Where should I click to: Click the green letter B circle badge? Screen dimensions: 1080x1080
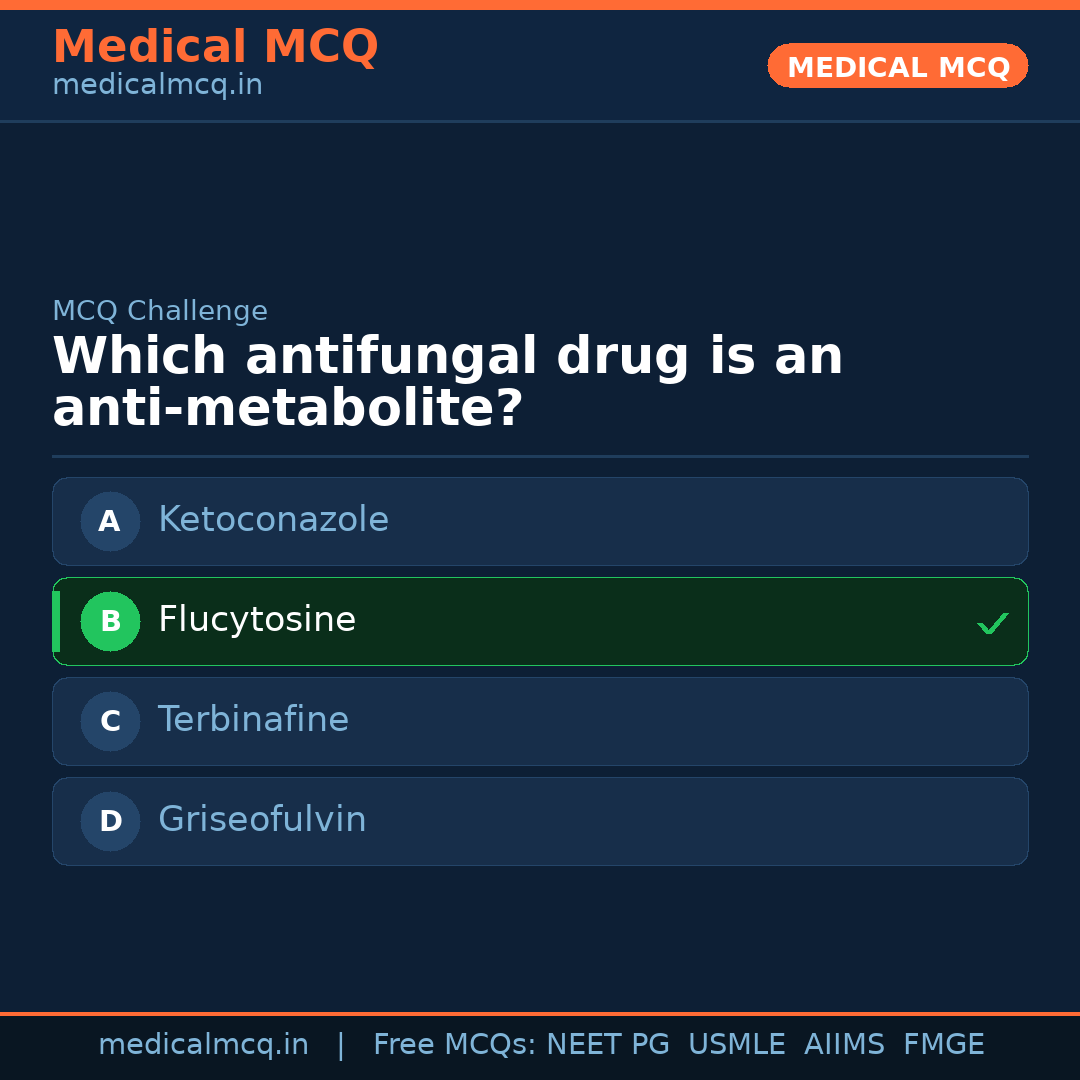pyautogui.click(x=110, y=621)
